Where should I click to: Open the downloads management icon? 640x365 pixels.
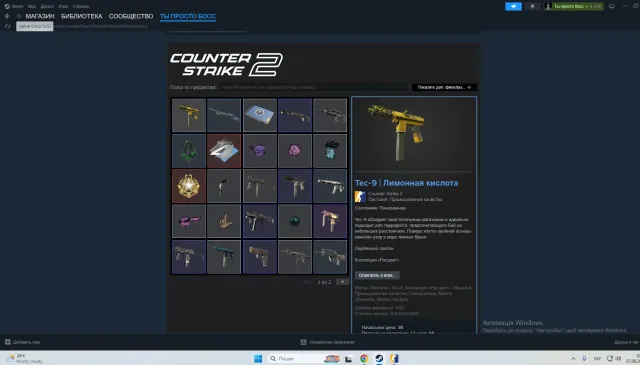(303, 342)
